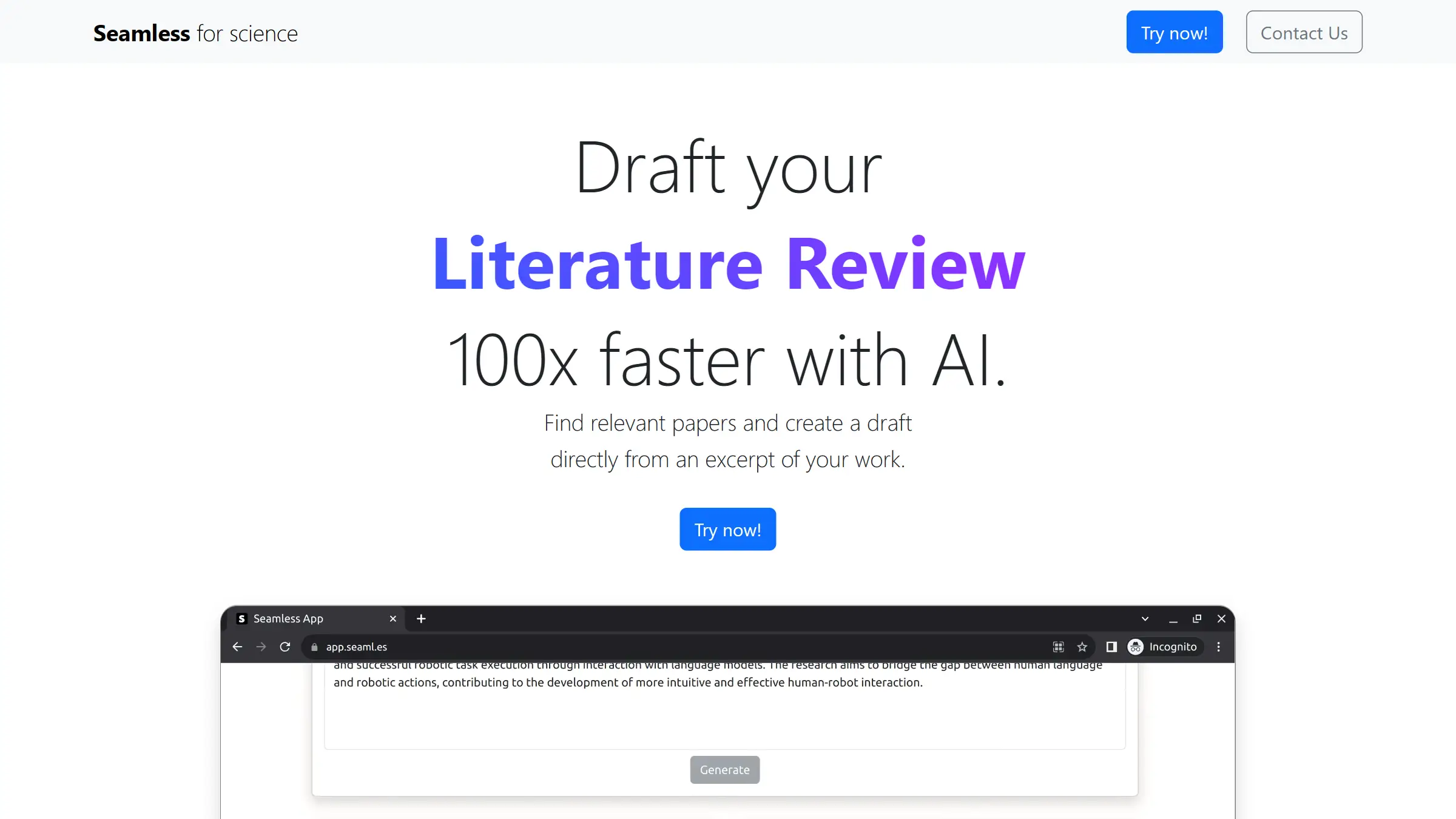Click the 'Contact Us' button top right

point(1304,32)
